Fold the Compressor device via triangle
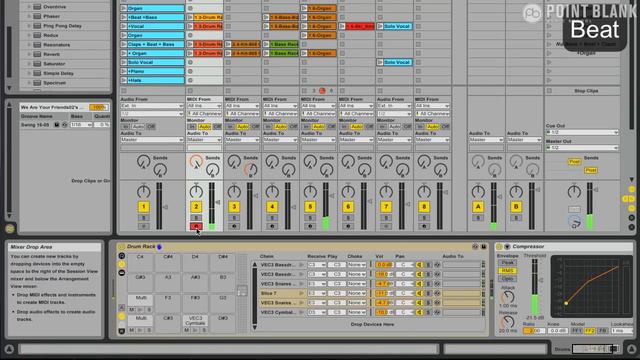640x360 pixels. coord(507,247)
